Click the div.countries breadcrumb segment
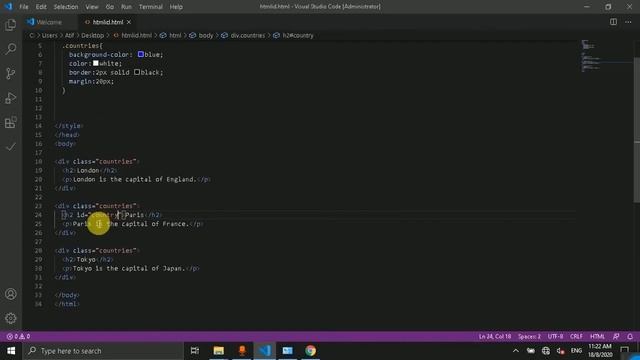 (247, 36)
